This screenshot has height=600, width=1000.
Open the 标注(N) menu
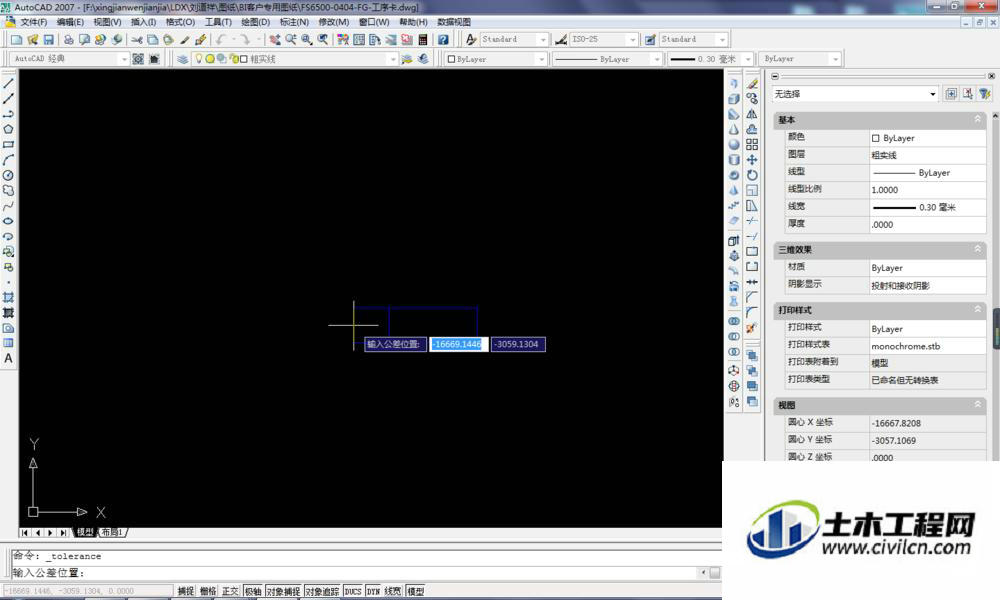(294, 22)
